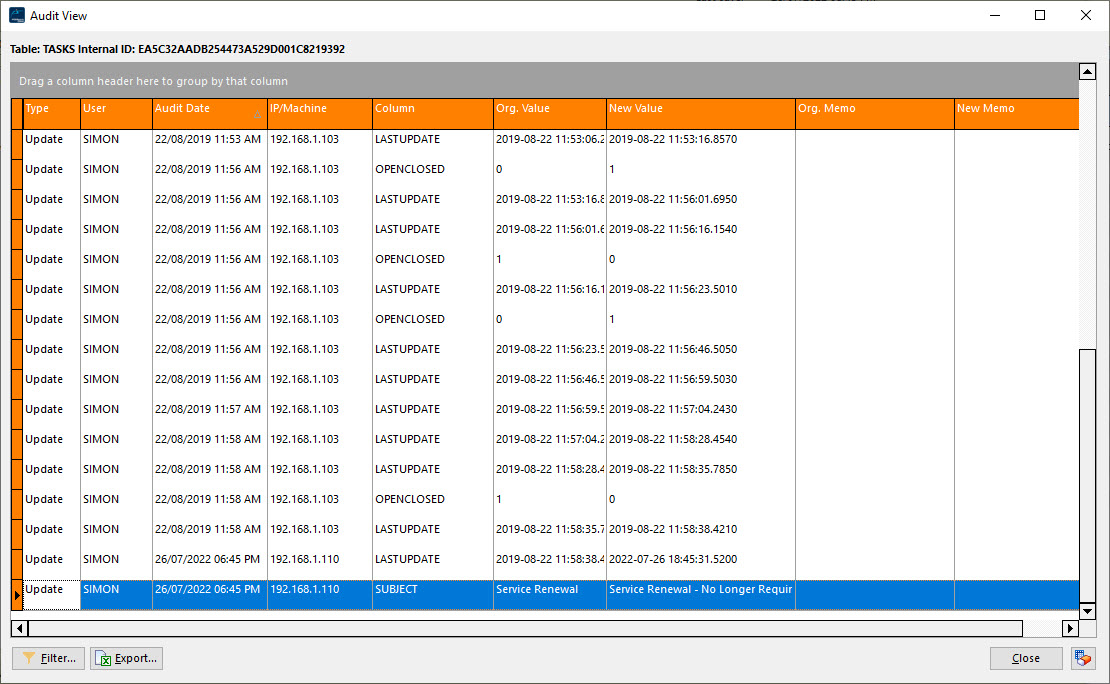Open Export to spreadsheet

click(126, 658)
